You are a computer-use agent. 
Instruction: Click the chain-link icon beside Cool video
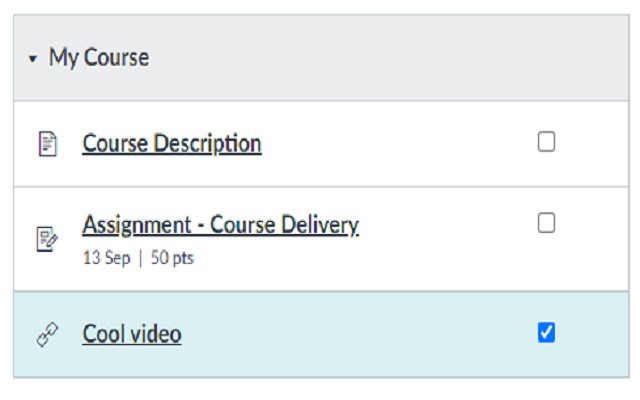pyautogui.click(x=47, y=336)
